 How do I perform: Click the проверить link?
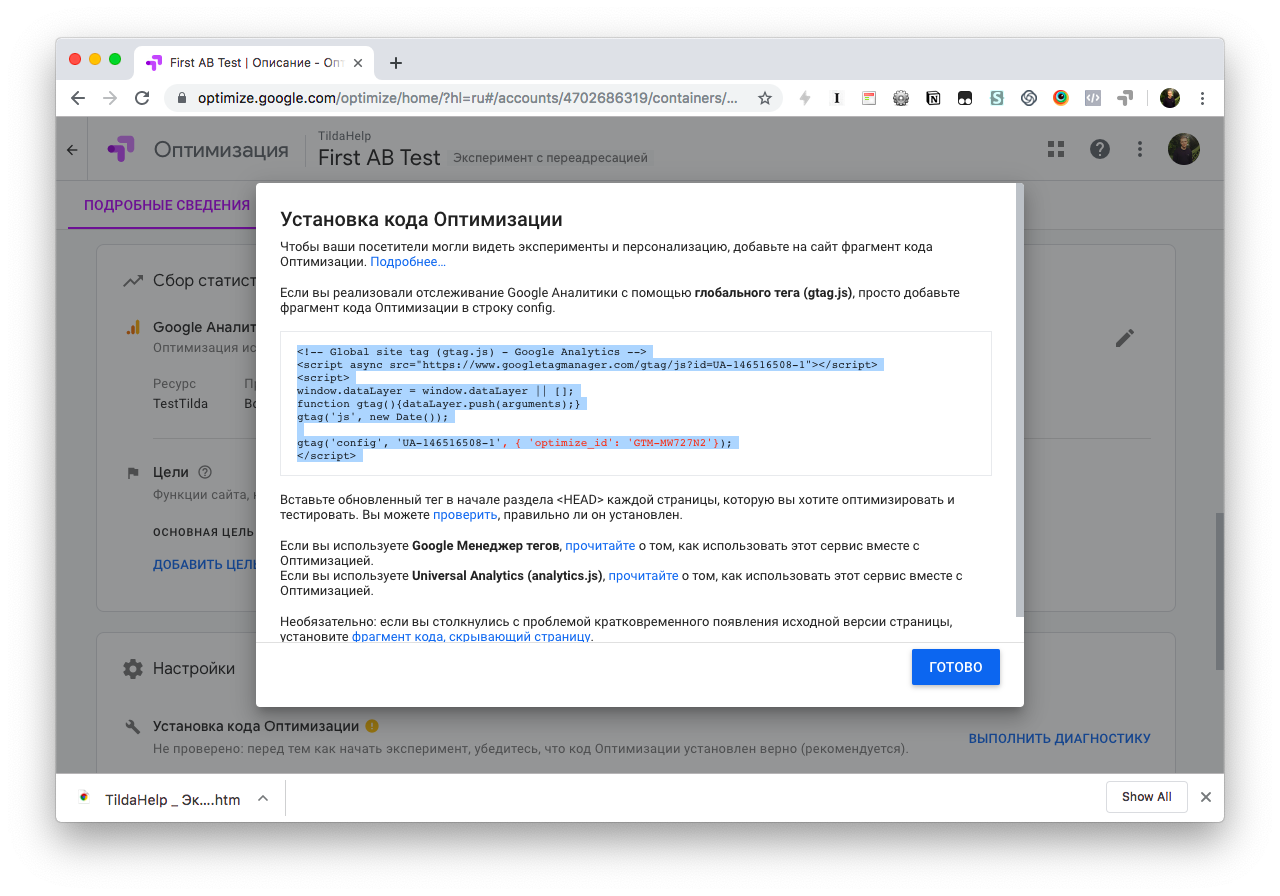(465, 515)
